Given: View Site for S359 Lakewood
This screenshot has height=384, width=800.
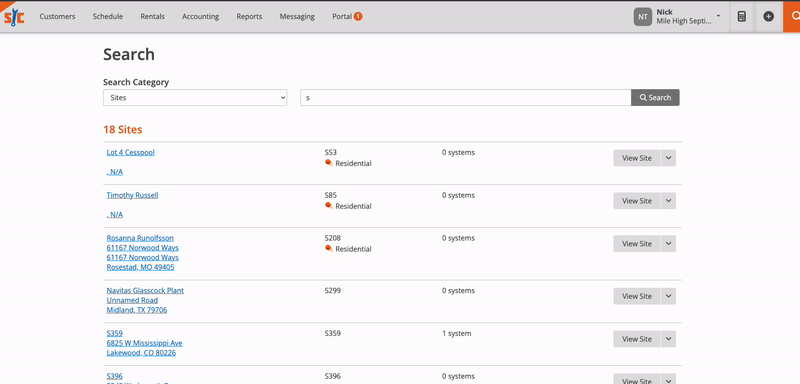Looking at the screenshot, I should click(637, 339).
